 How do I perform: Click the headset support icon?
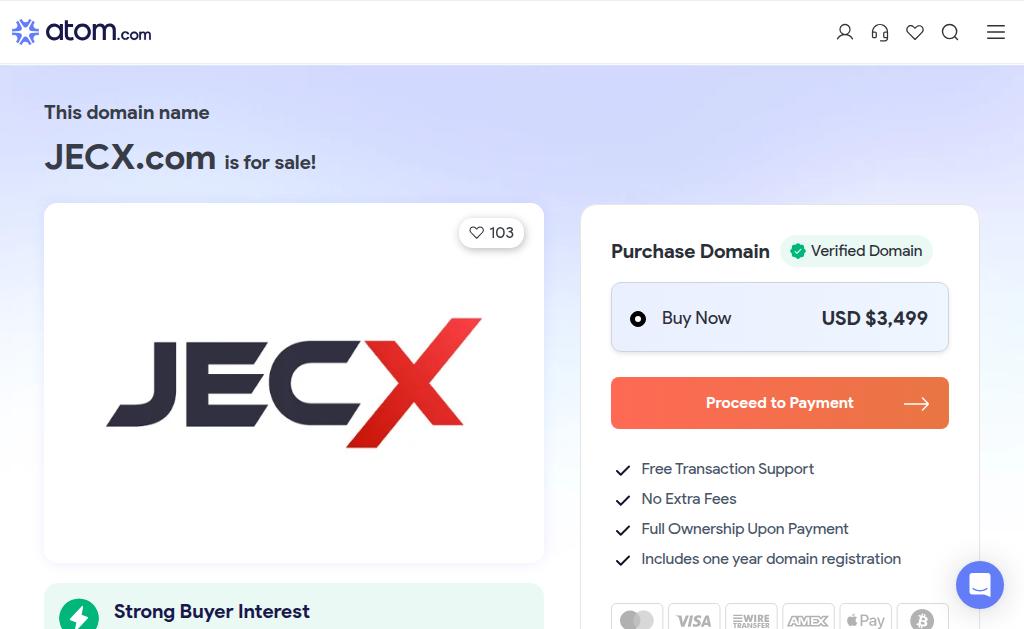[x=880, y=33]
